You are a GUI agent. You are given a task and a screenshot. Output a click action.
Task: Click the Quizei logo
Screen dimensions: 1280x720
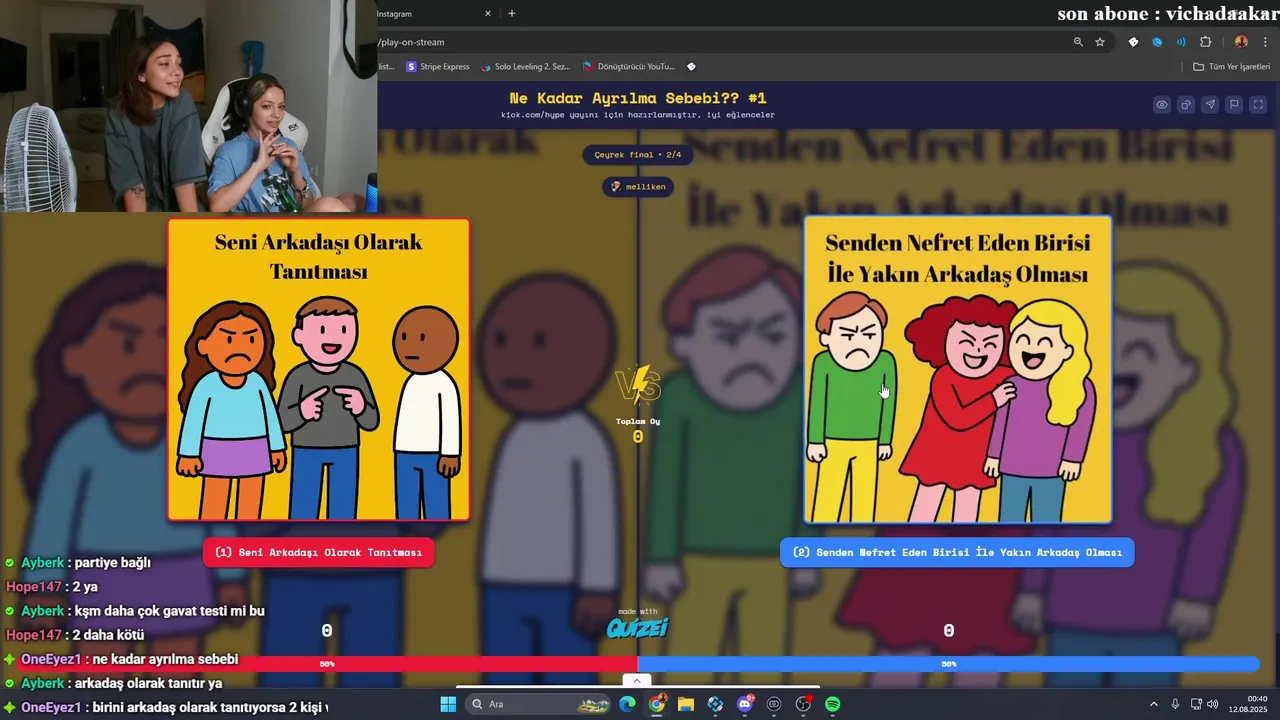point(638,626)
